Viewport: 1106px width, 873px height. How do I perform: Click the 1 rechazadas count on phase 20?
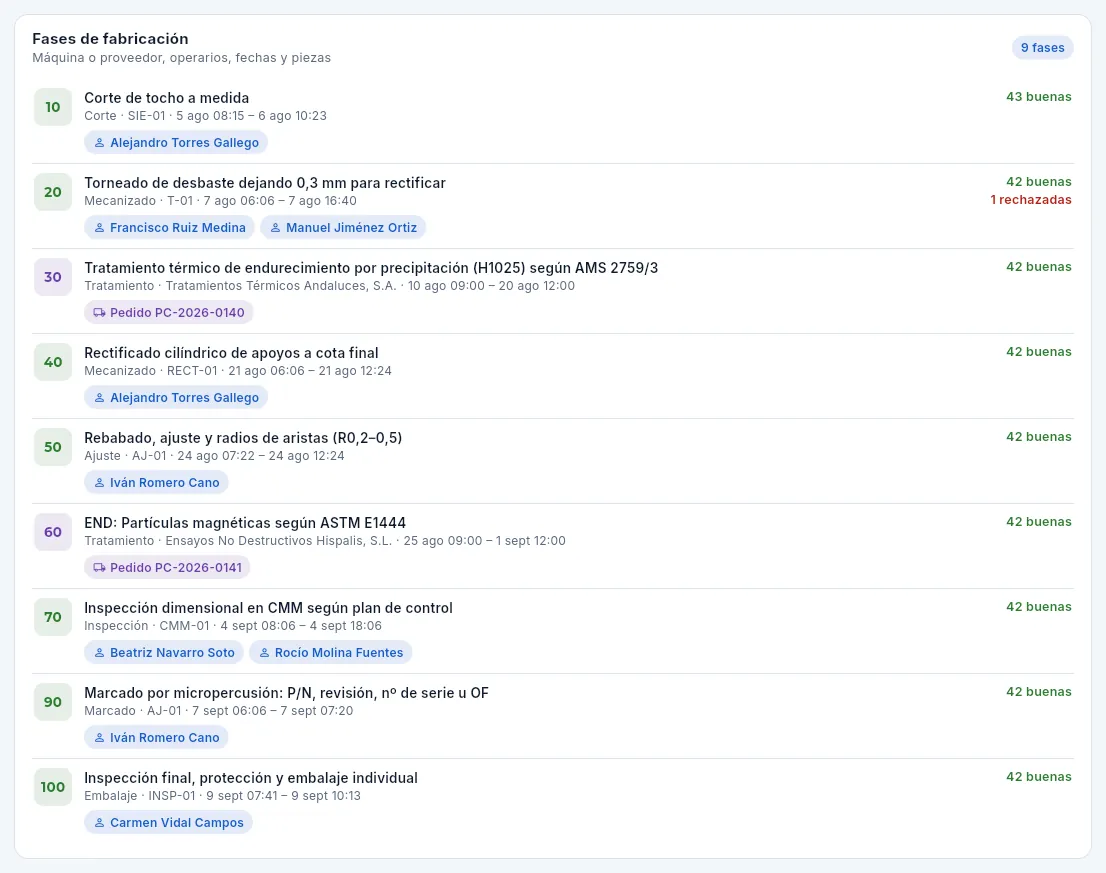tap(1031, 200)
